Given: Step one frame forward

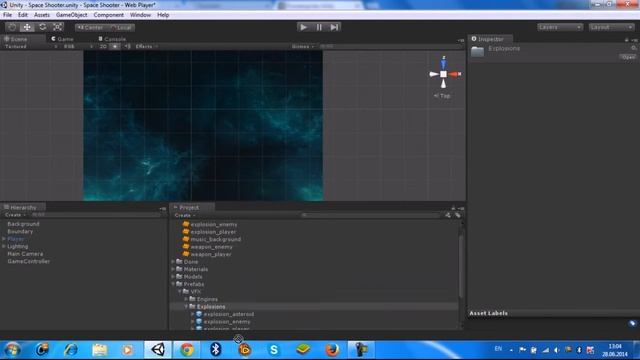Looking at the screenshot, I should (x=334, y=27).
